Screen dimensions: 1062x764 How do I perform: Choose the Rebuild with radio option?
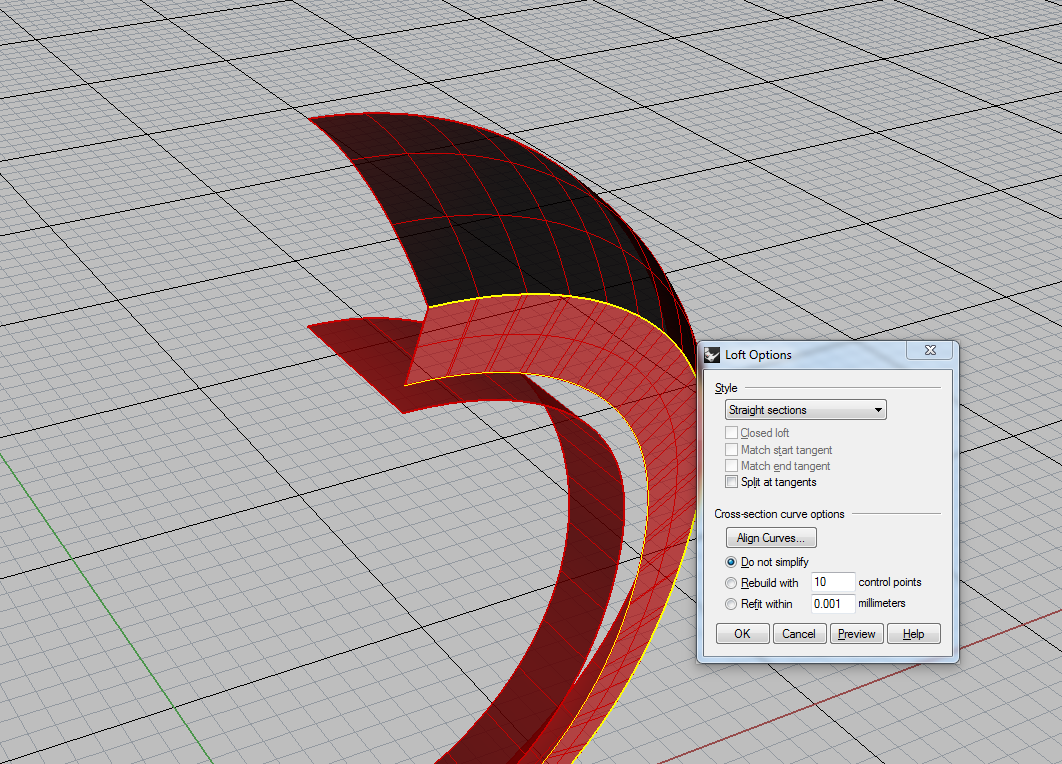pyautogui.click(x=731, y=582)
